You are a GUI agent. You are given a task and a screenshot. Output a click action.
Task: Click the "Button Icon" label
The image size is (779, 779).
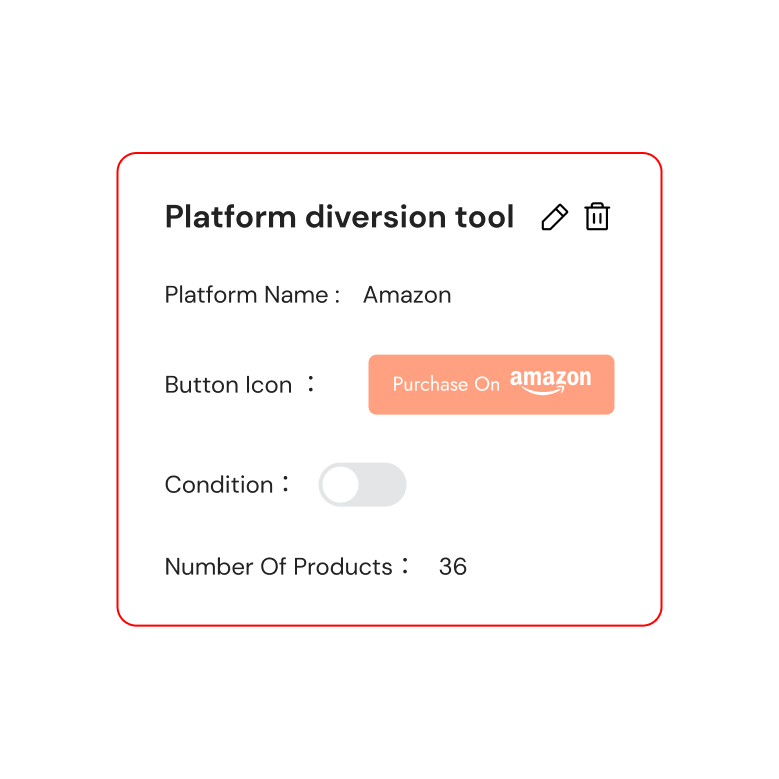228,385
